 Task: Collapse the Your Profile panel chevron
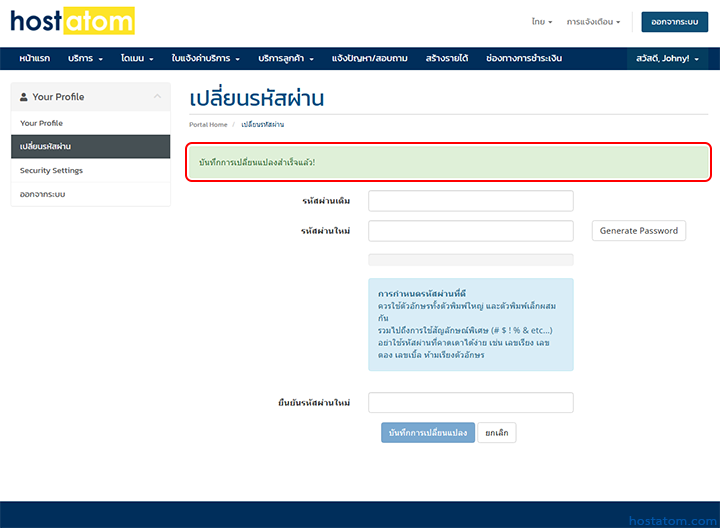coord(157,97)
